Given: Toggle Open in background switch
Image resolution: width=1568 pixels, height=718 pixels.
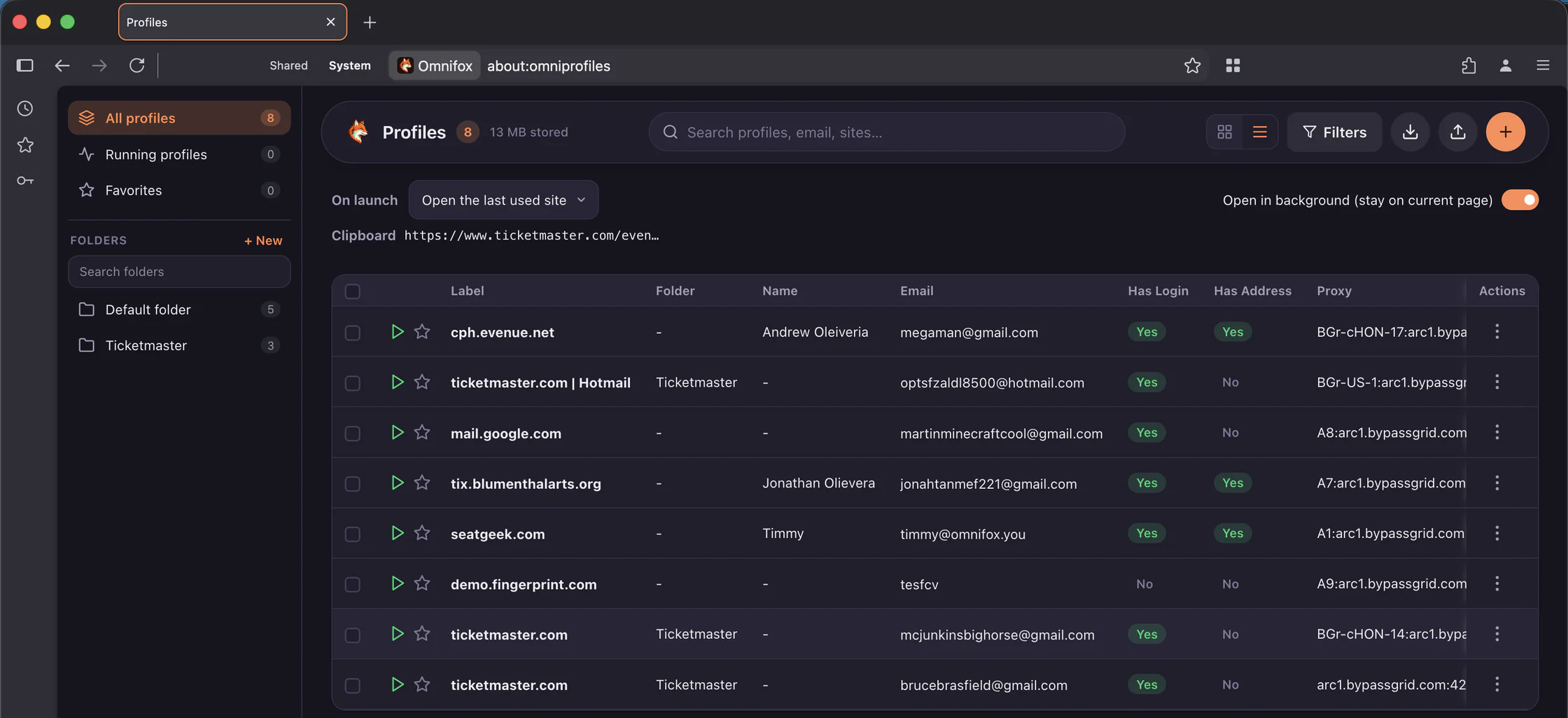Looking at the screenshot, I should [1520, 200].
